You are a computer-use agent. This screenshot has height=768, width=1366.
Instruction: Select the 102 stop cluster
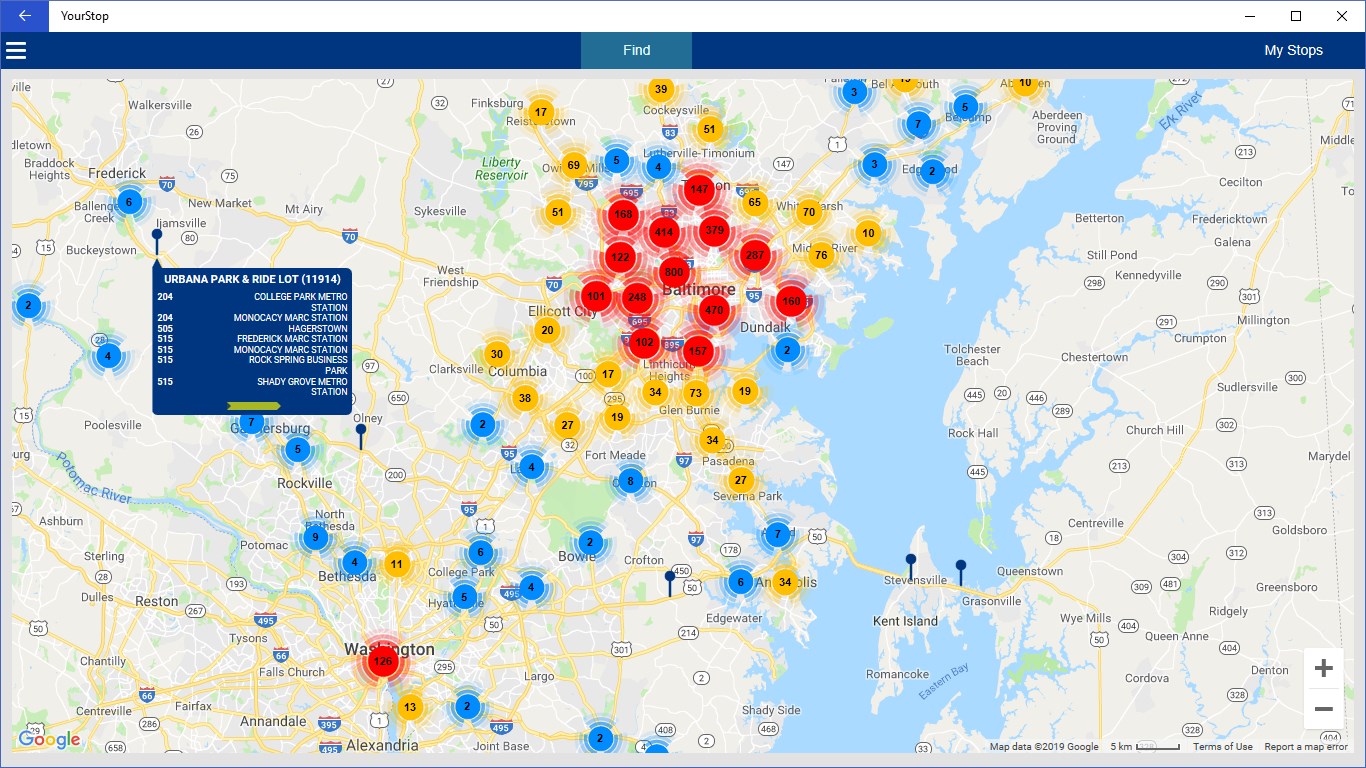point(644,342)
